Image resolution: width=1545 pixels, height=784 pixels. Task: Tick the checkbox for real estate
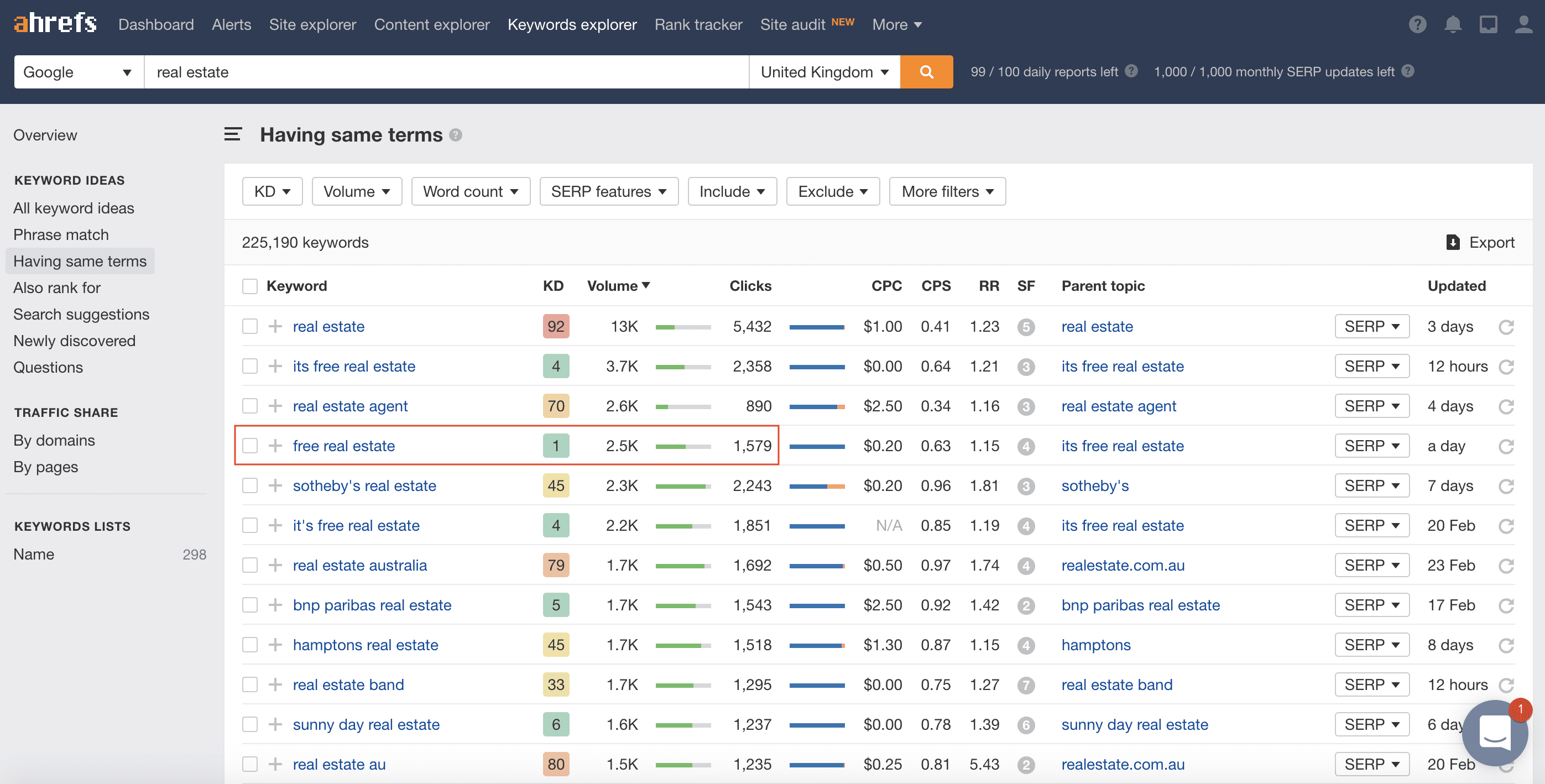(249, 326)
